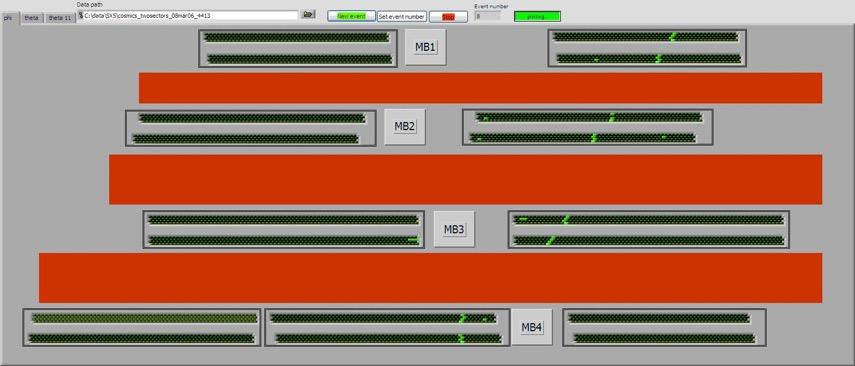Open the theta 11 tab
The image size is (855, 366).
click(60, 18)
